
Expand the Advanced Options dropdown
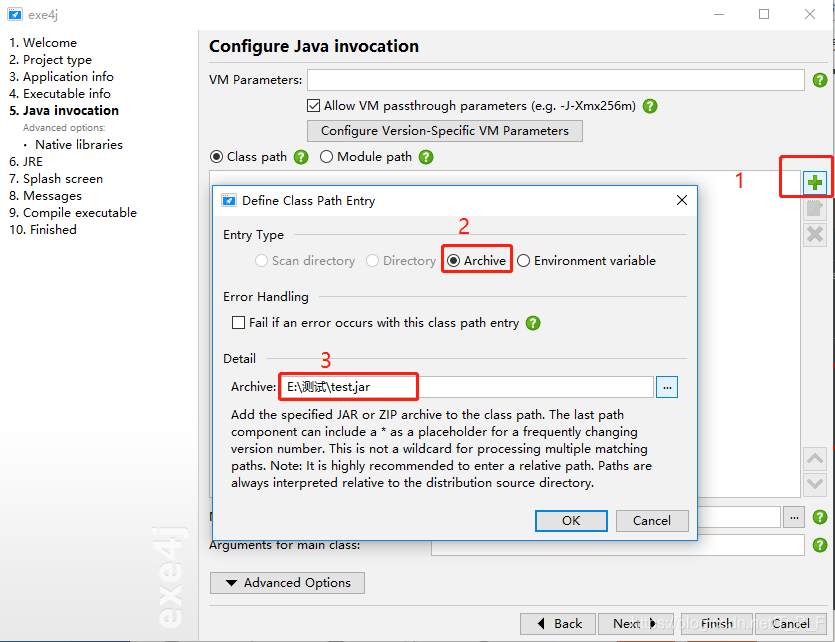(288, 583)
